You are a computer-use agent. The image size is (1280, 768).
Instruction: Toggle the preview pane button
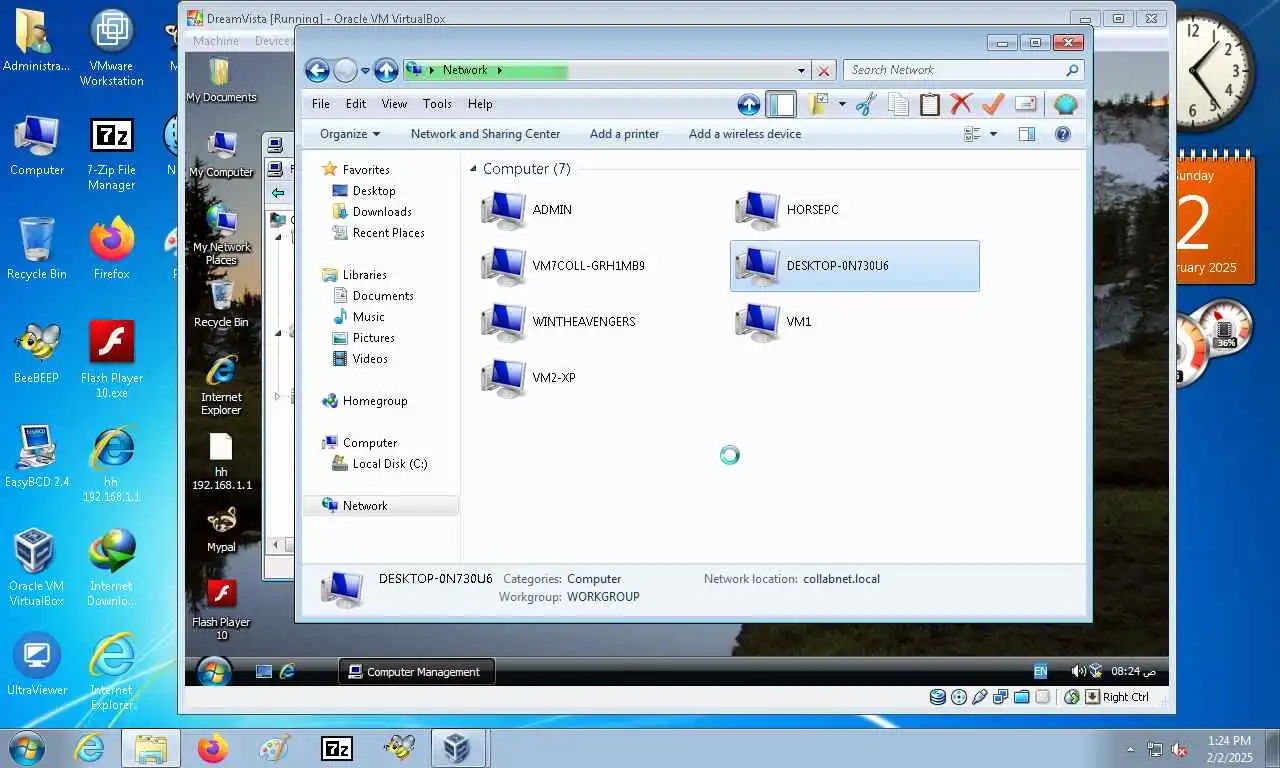1026,134
